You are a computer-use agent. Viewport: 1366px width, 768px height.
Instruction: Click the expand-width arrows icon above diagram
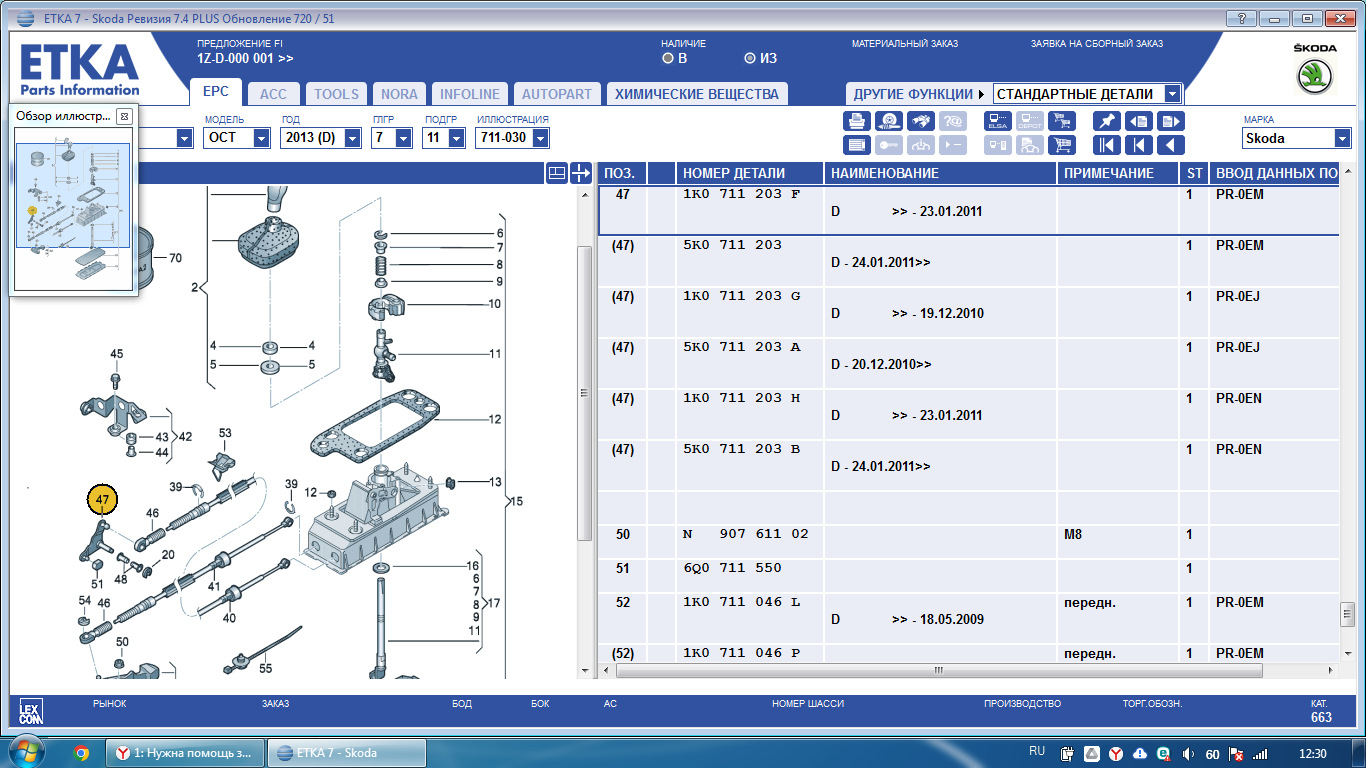tap(582, 173)
